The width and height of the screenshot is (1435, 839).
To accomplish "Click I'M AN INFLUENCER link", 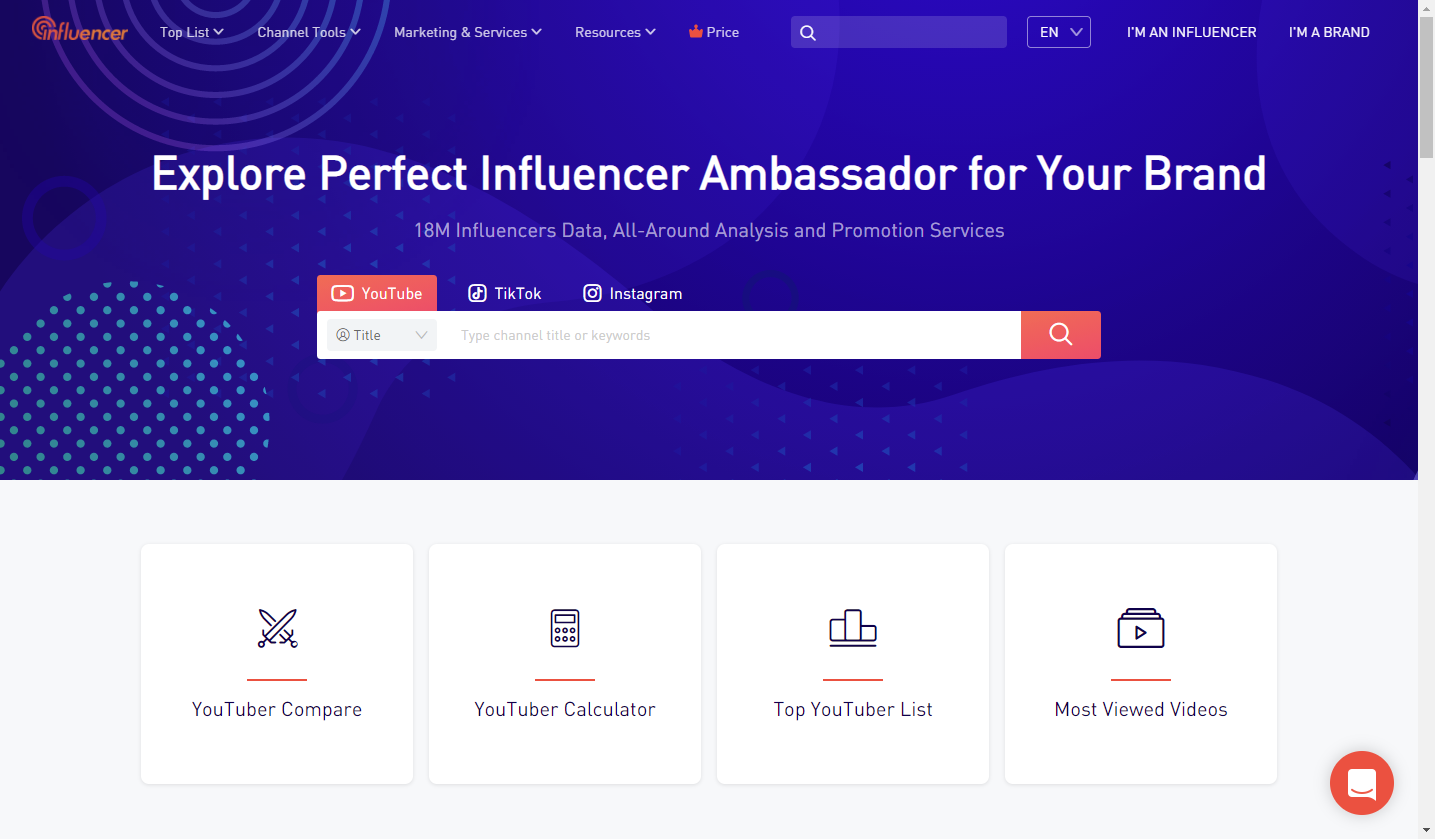I will [x=1192, y=32].
